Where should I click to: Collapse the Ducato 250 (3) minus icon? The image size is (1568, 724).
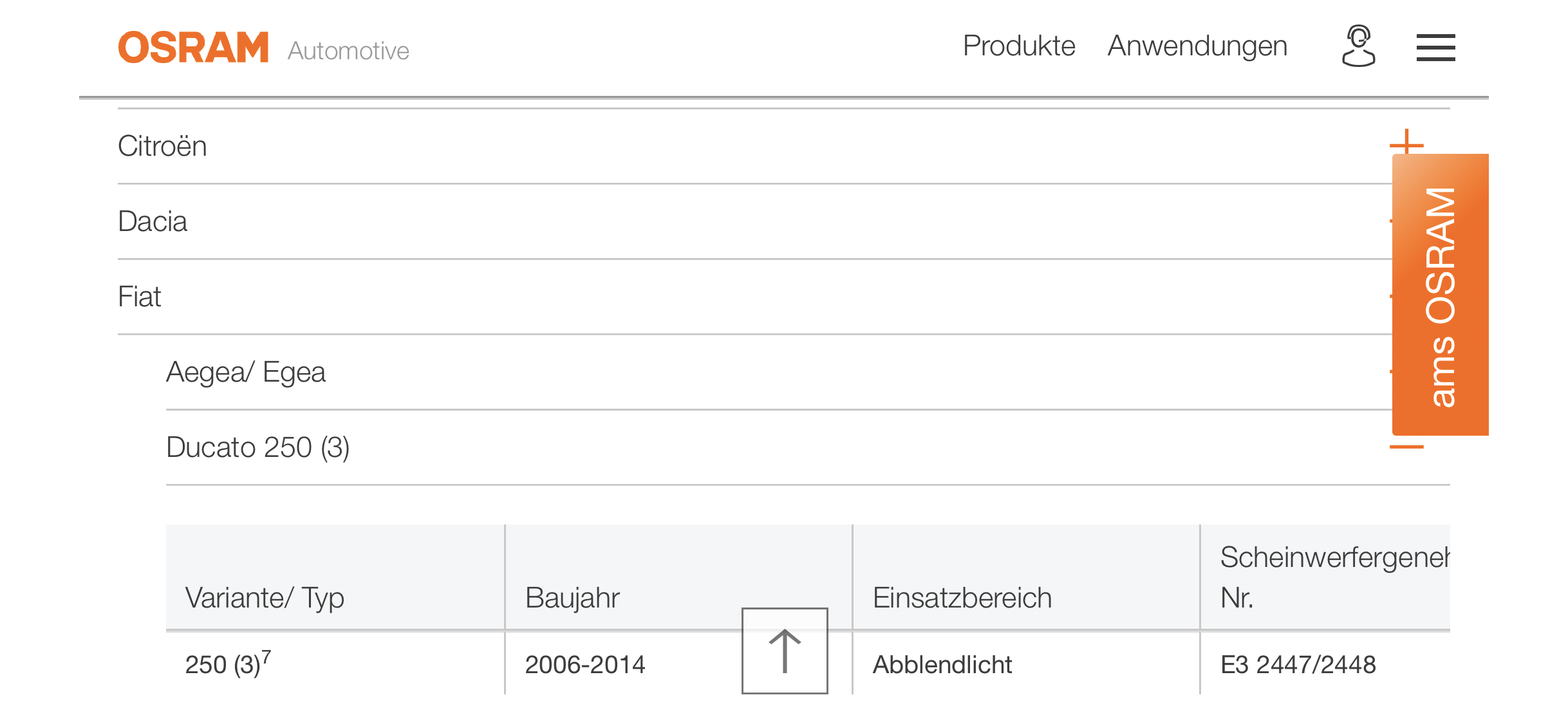click(1406, 447)
